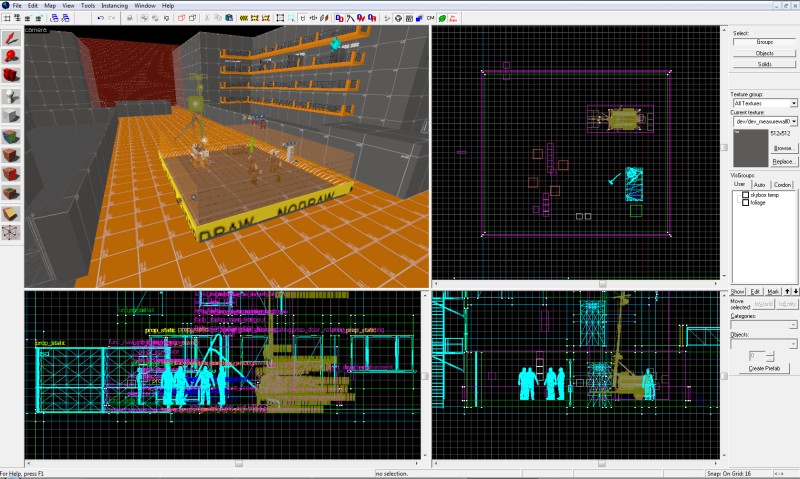Click the undo arrow in toolbar

click(x=100, y=18)
